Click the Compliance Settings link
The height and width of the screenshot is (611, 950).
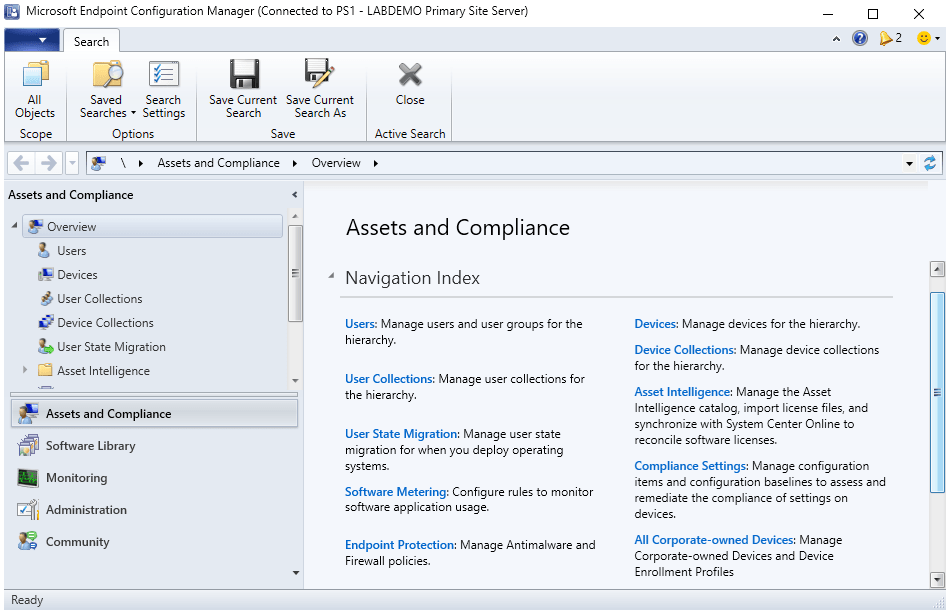click(x=690, y=466)
